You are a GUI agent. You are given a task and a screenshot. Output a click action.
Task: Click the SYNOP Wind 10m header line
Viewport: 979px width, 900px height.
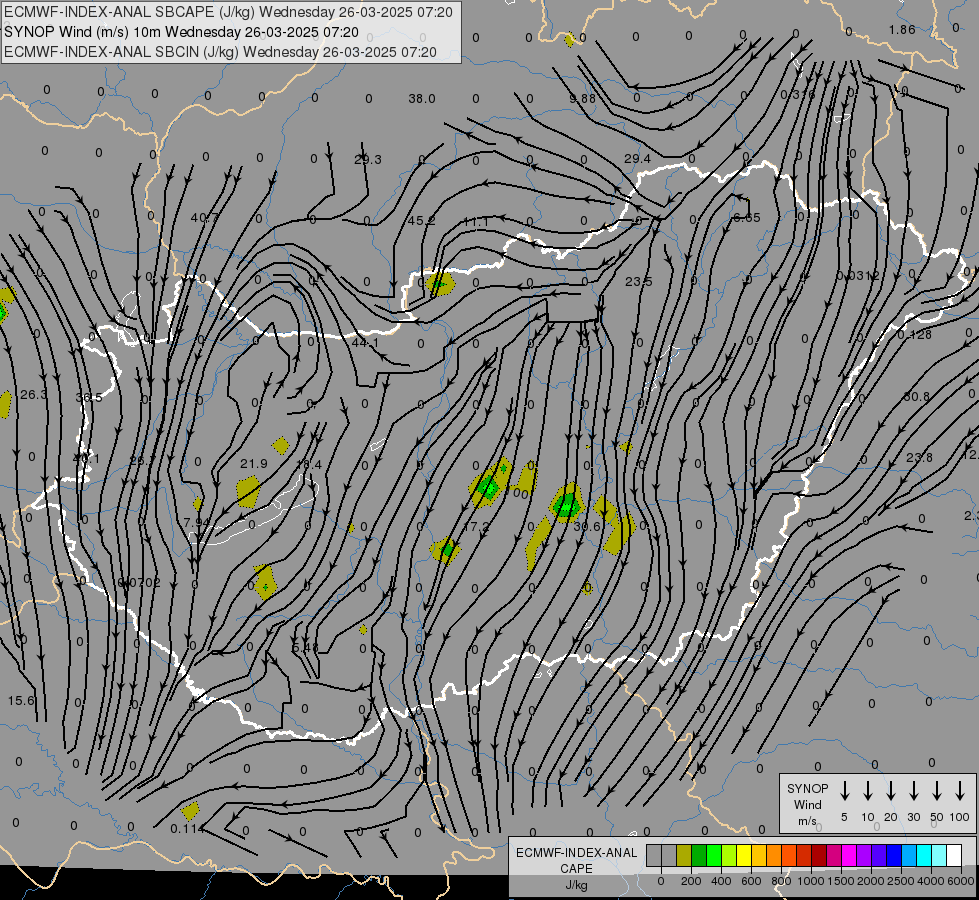181,32
